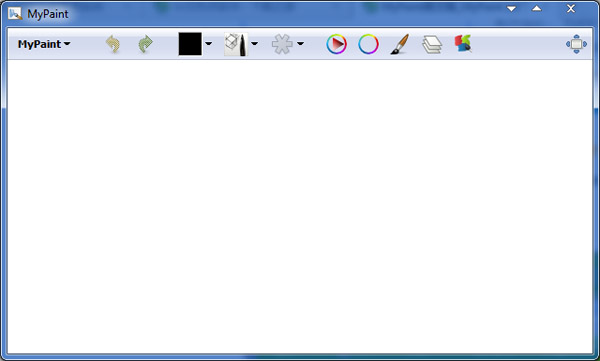Toggle fullscreen with the arrows icon
The width and height of the screenshot is (600, 361).
click(576, 44)
